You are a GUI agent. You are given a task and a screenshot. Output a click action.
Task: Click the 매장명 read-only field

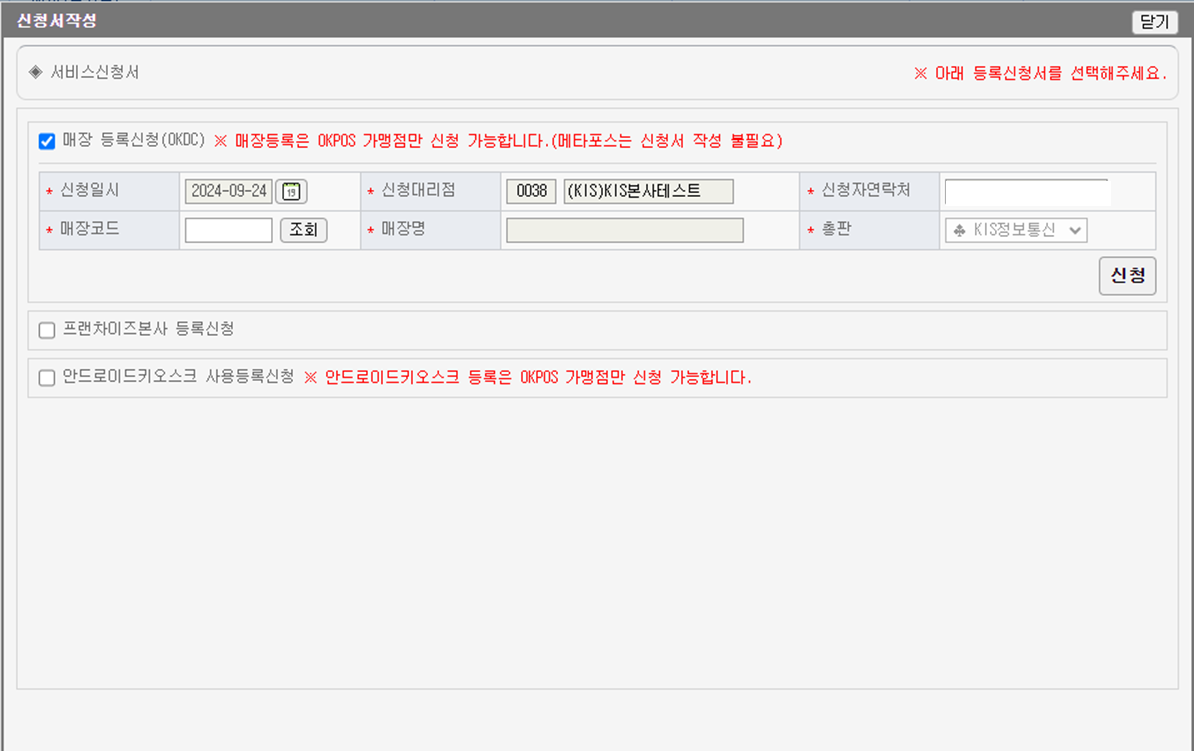tap(625, 231)
